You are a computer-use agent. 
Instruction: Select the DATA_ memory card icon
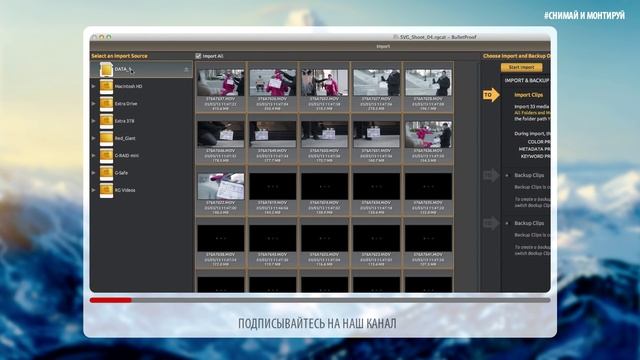pos(106,69)
